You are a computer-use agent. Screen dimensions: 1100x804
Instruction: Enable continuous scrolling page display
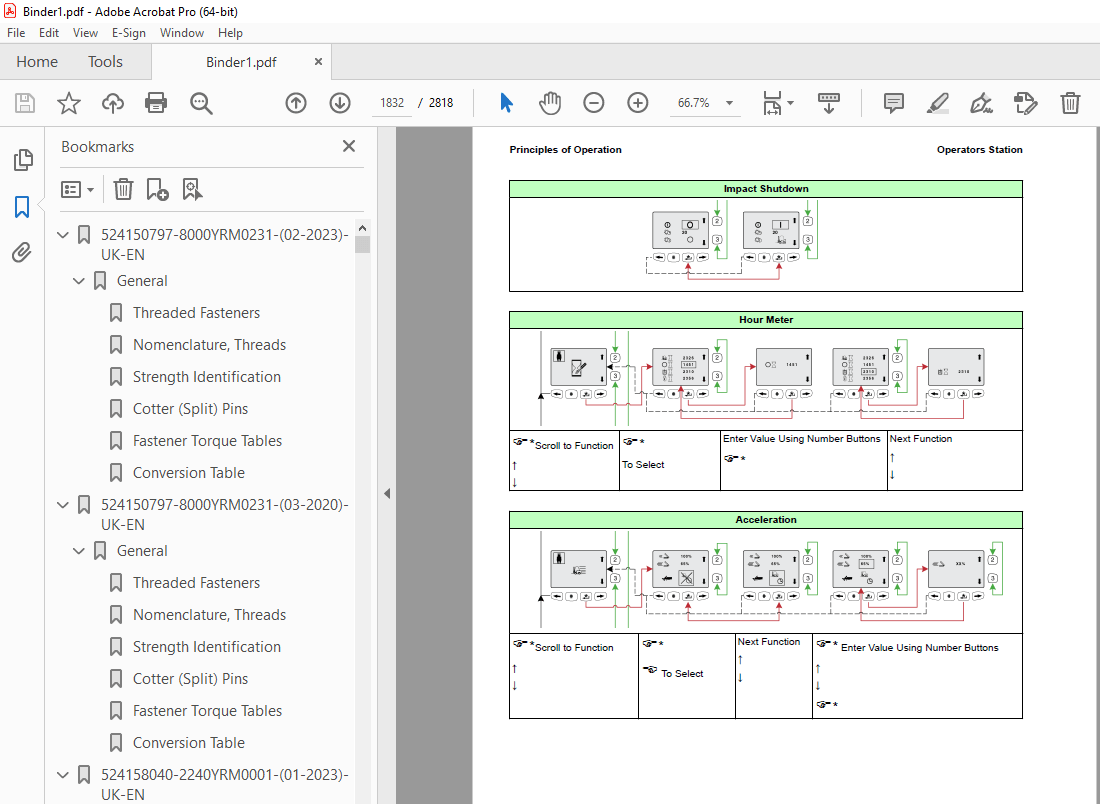[x=828, y=103]
